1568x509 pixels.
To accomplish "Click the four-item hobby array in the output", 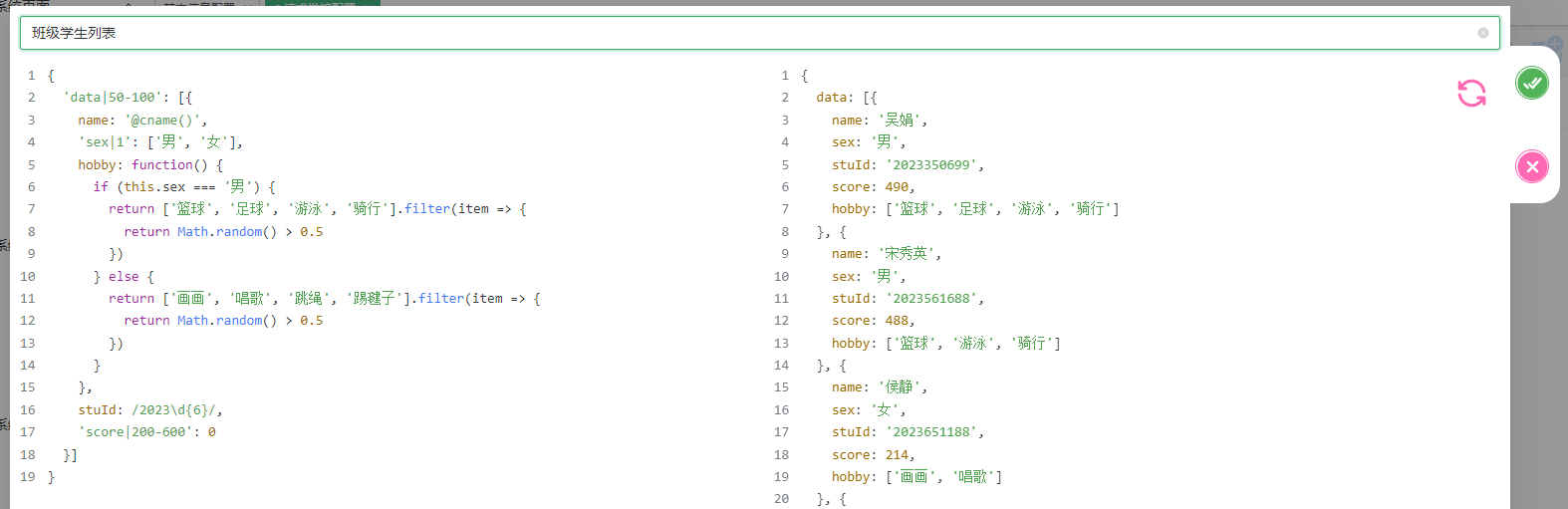I will (x=975, y=209).
